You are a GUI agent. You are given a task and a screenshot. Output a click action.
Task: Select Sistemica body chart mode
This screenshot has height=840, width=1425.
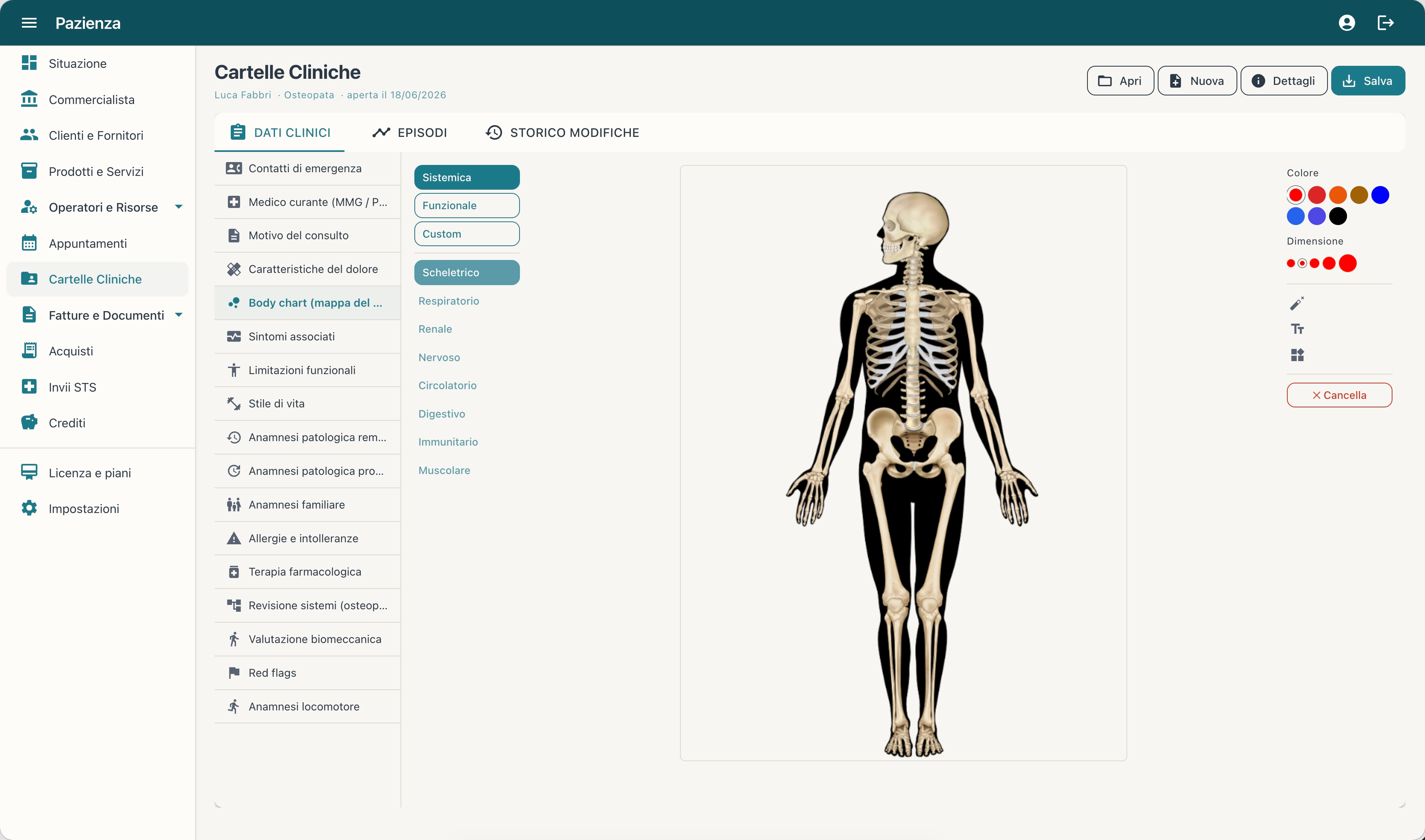[466, 177]
